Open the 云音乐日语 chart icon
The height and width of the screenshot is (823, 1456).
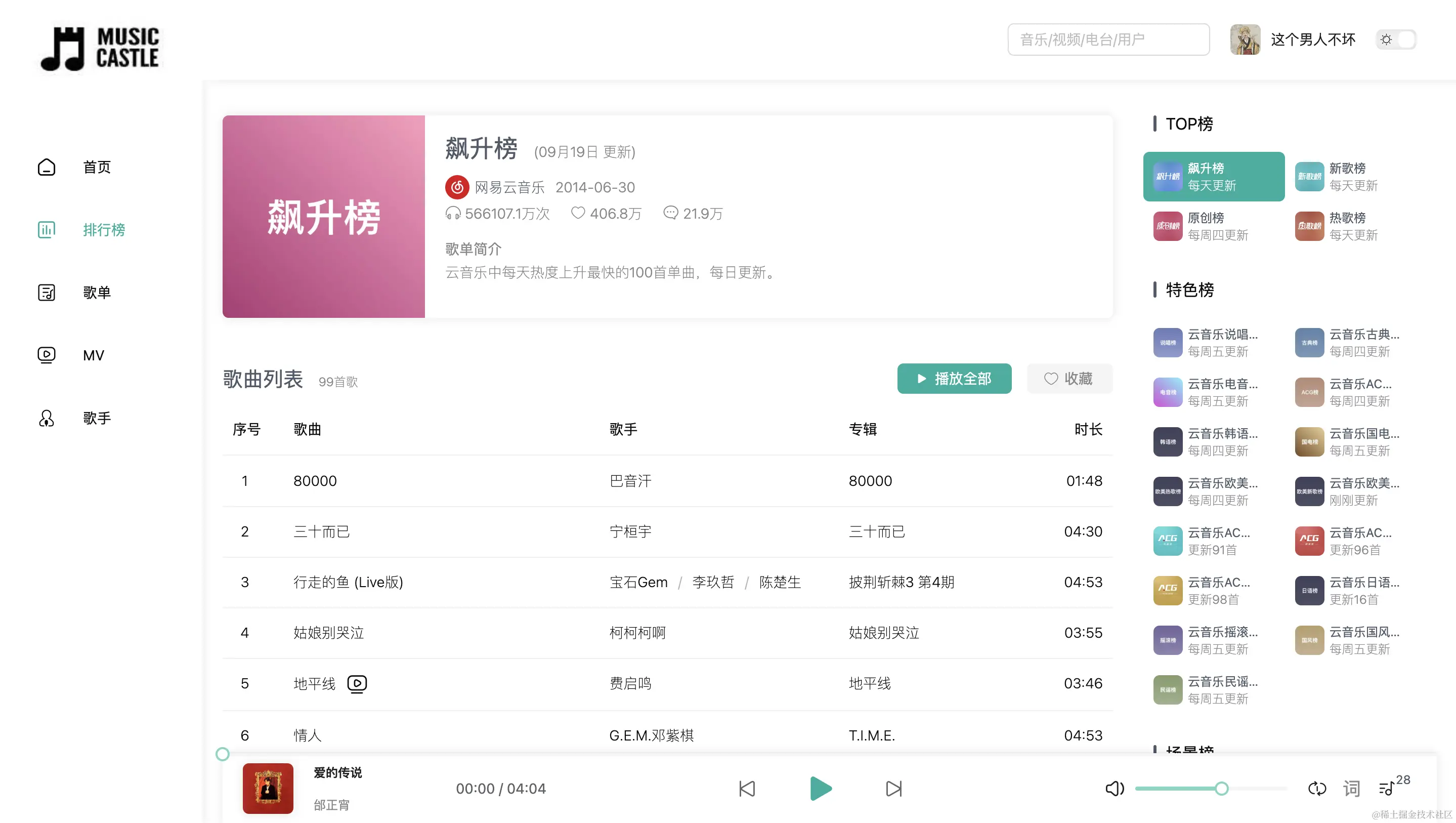1309,591
